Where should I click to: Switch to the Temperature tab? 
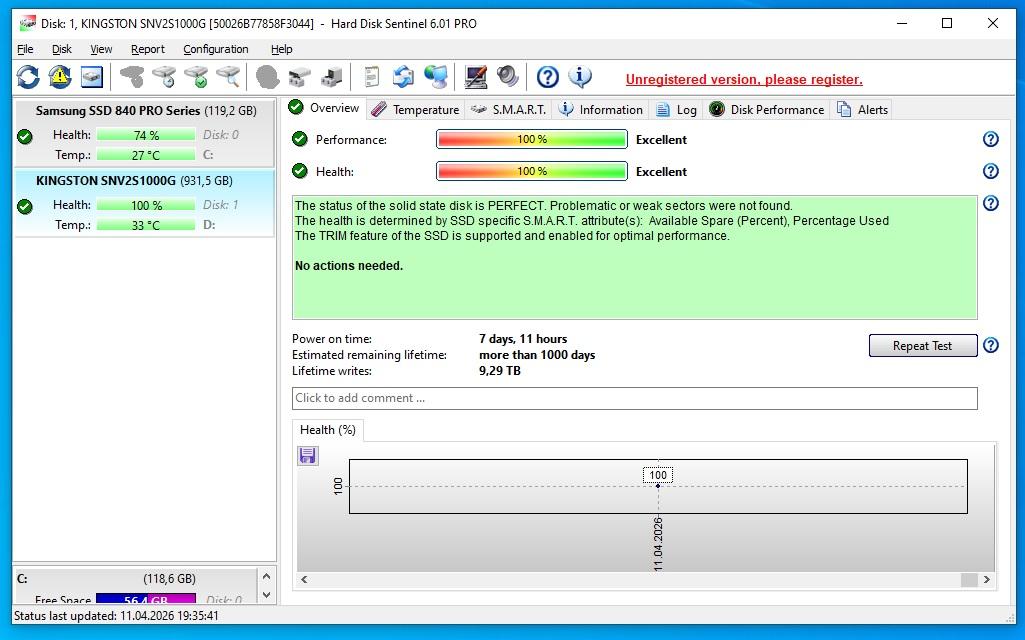415,110
